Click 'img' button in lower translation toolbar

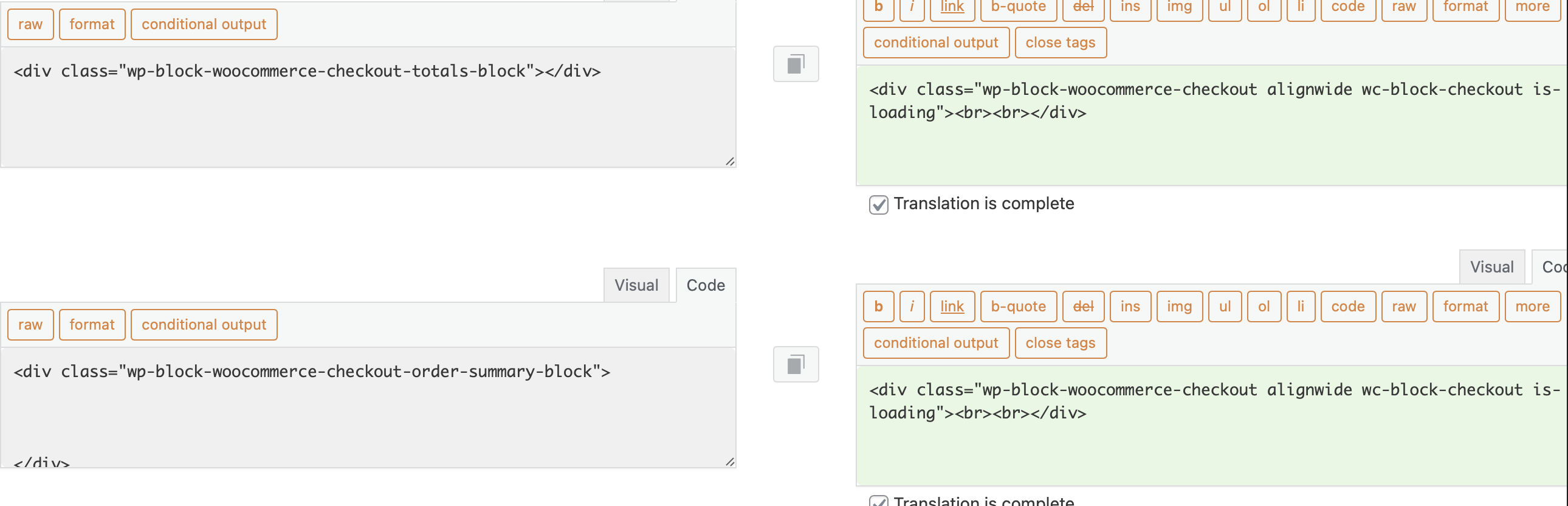(x=1179, y=307)
